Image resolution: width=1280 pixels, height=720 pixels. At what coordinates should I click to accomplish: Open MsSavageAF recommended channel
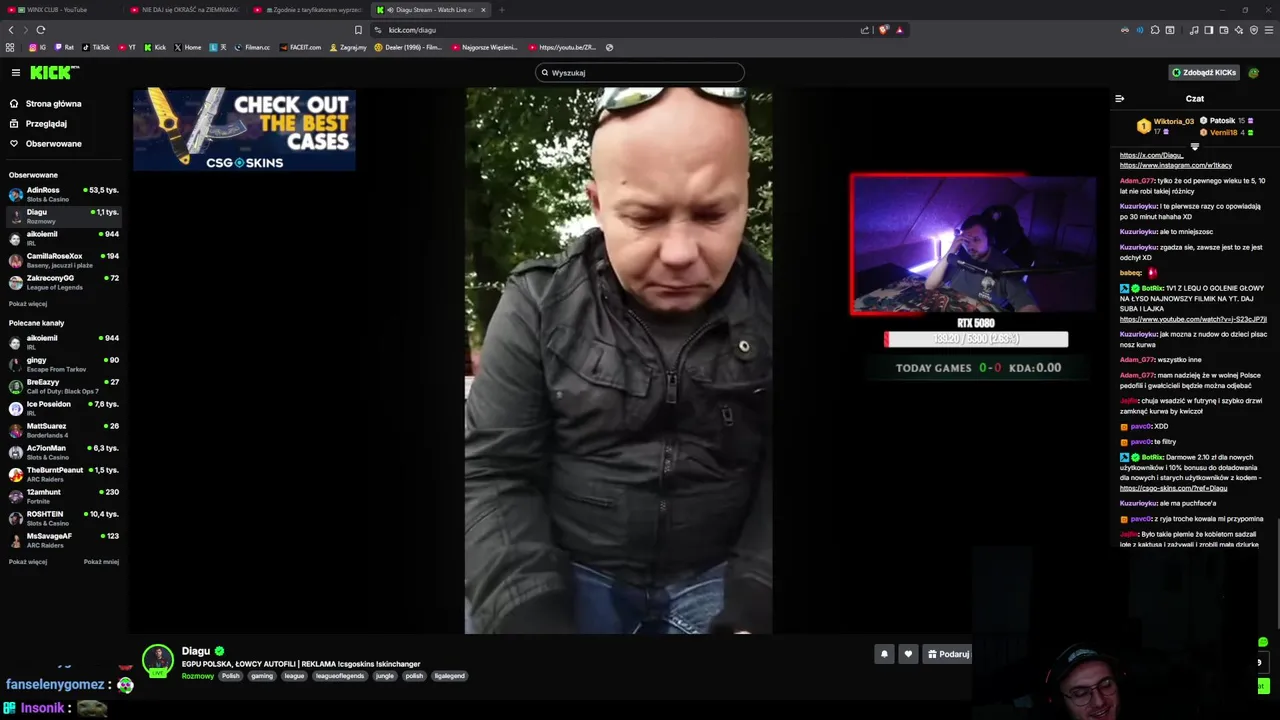click(x=63, y=539)
